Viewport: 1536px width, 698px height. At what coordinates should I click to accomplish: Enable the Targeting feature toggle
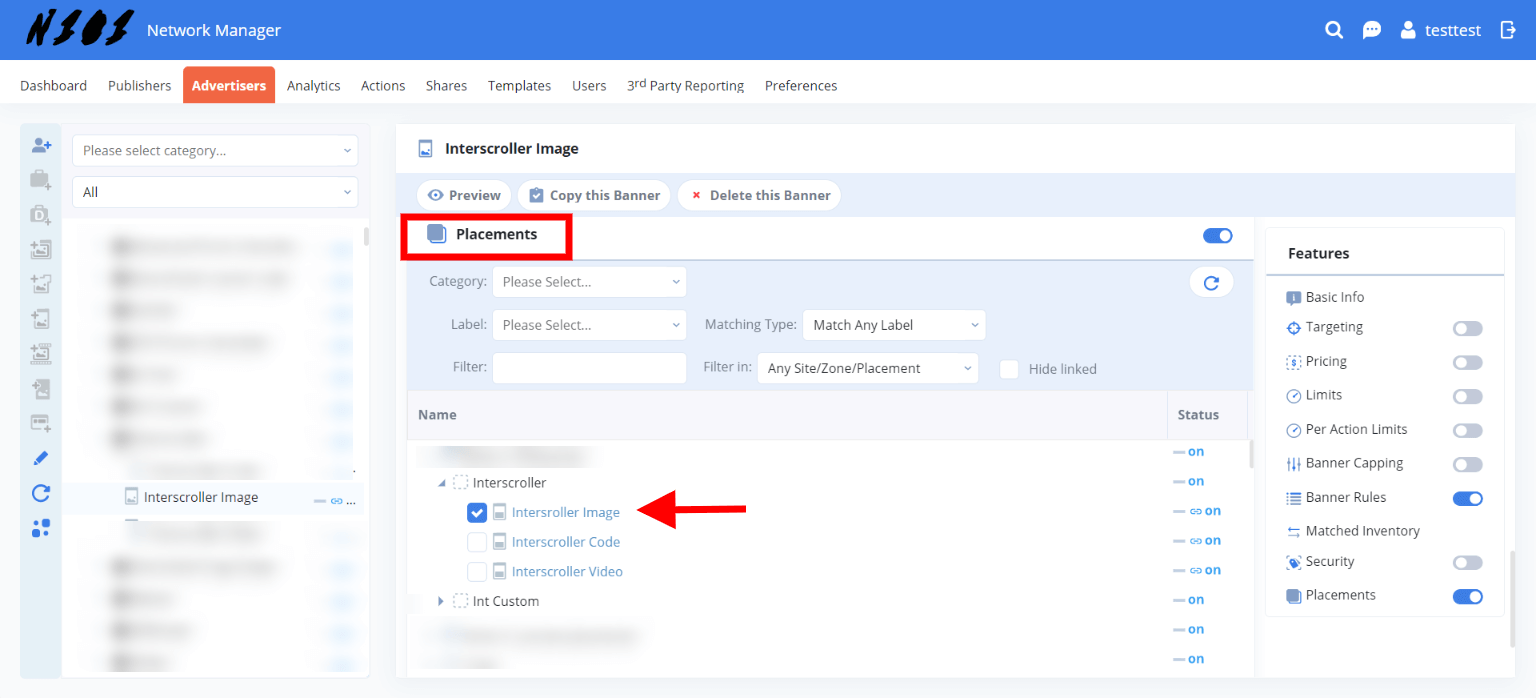1467,328
